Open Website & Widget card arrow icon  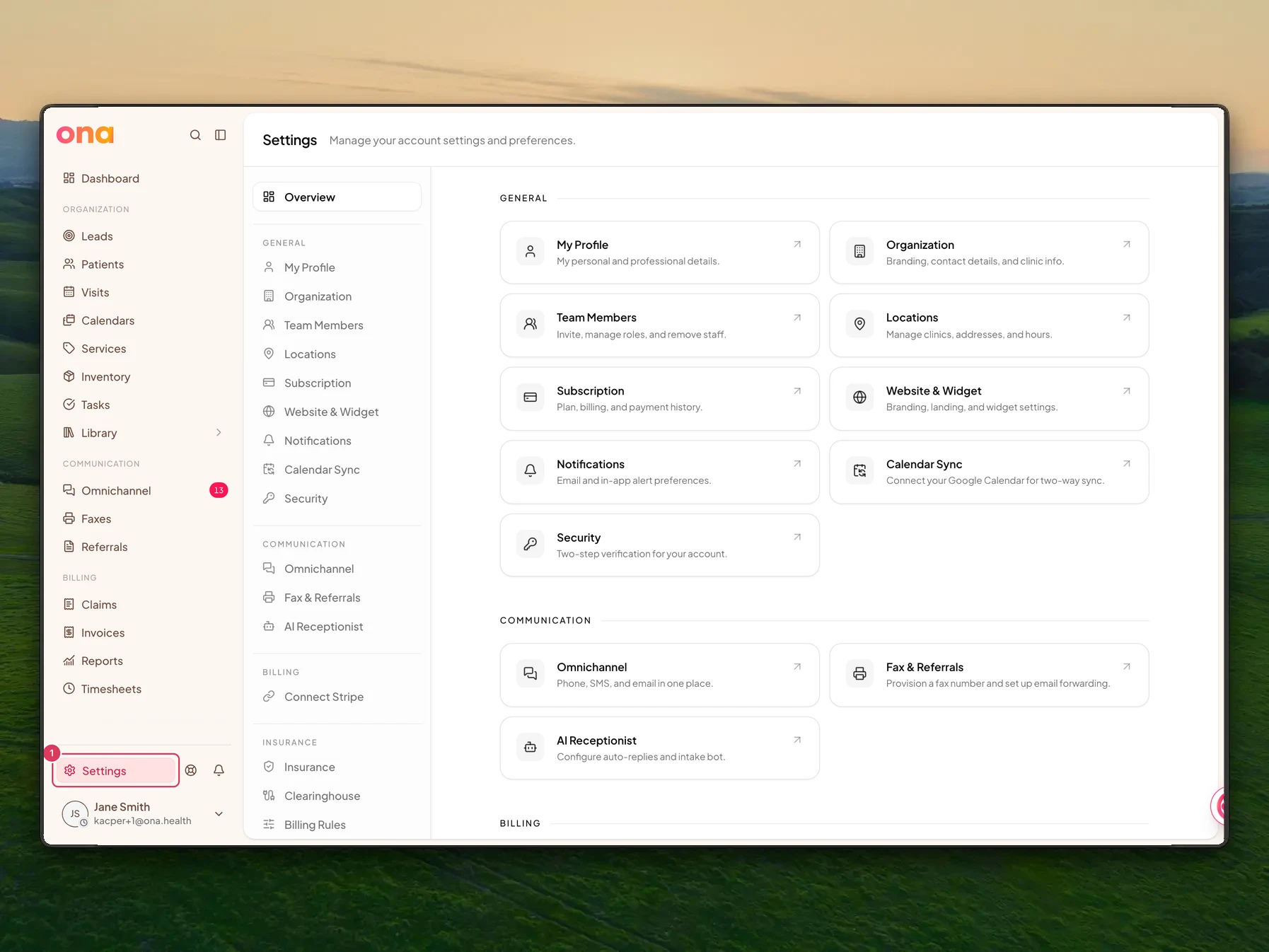(x=1127, y=391)
